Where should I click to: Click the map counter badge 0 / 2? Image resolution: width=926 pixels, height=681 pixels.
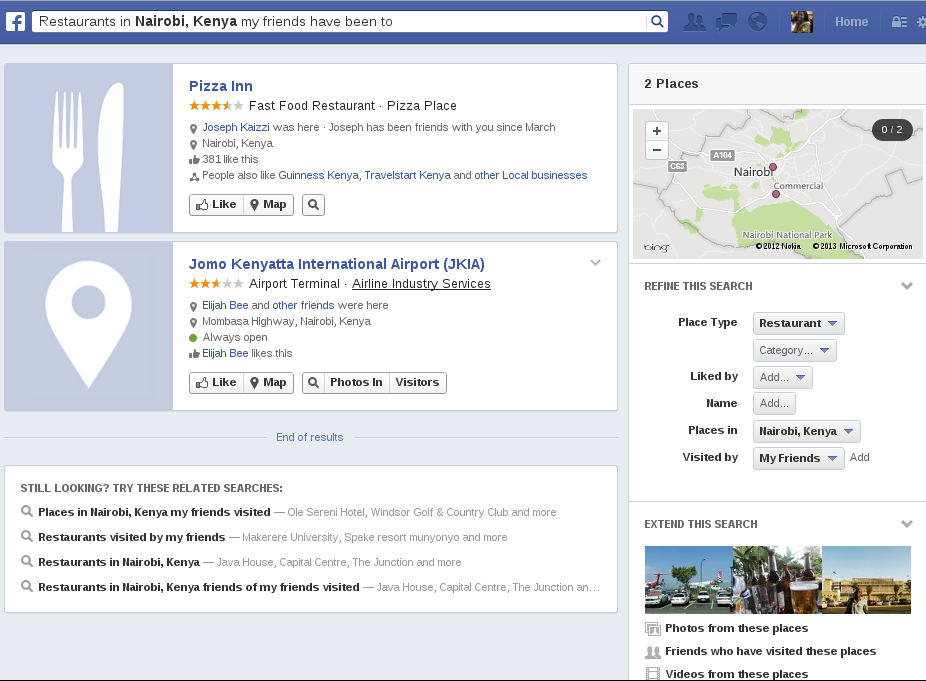pyautogui.click(x=892, y=130)
